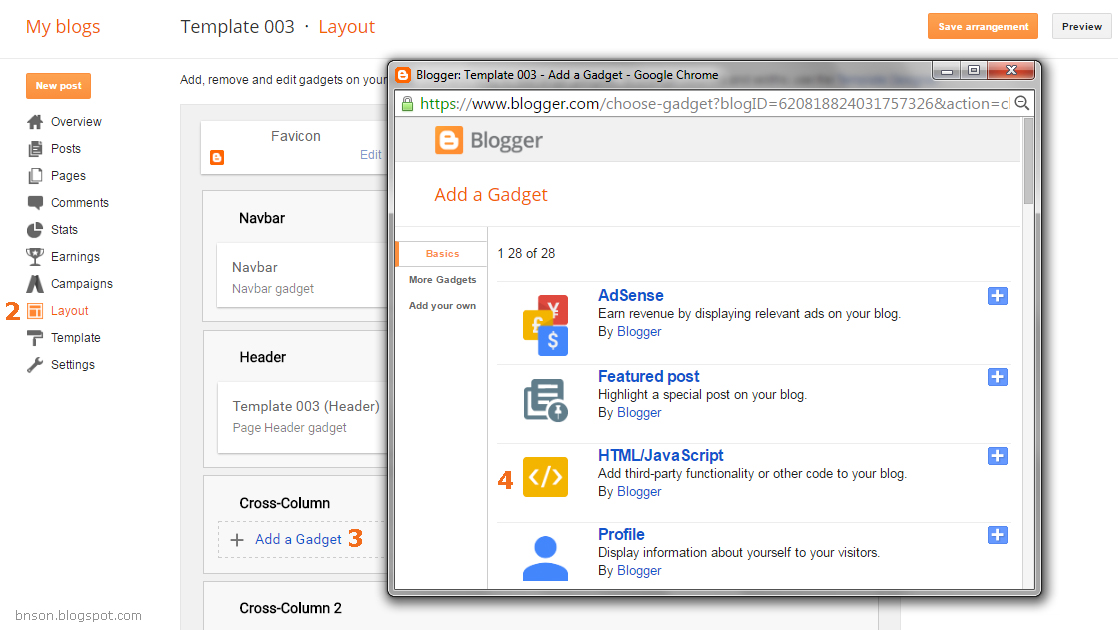Click the Profile person icon
Image resolution: width=1118 pixels, height=630 pixels.
pyautogui.click(x=545, y=558)
